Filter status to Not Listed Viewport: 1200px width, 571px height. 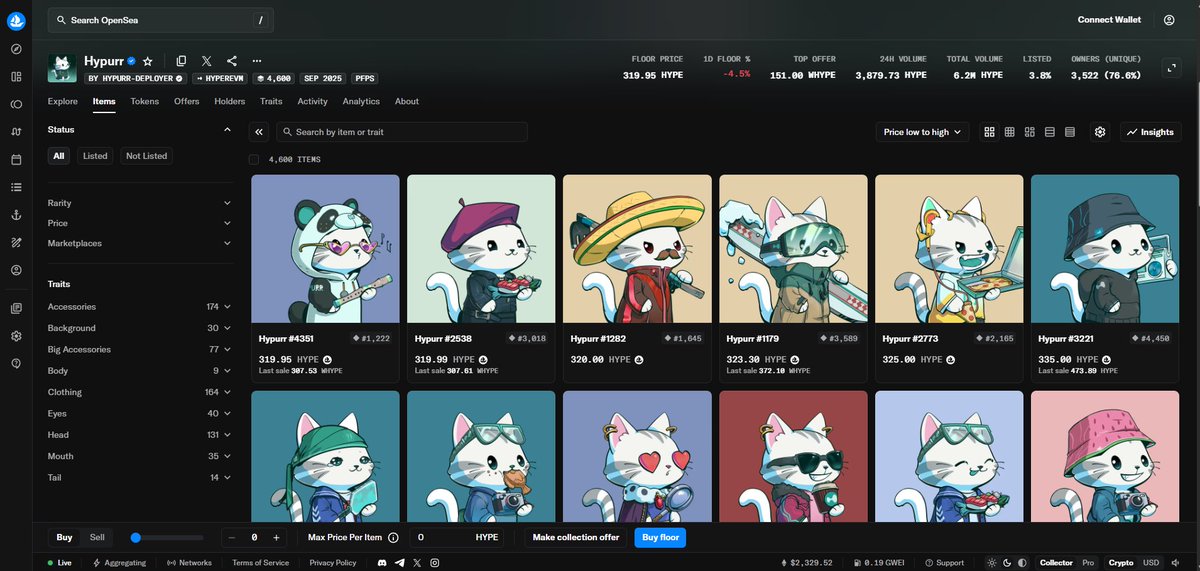[x=146, y=156]
